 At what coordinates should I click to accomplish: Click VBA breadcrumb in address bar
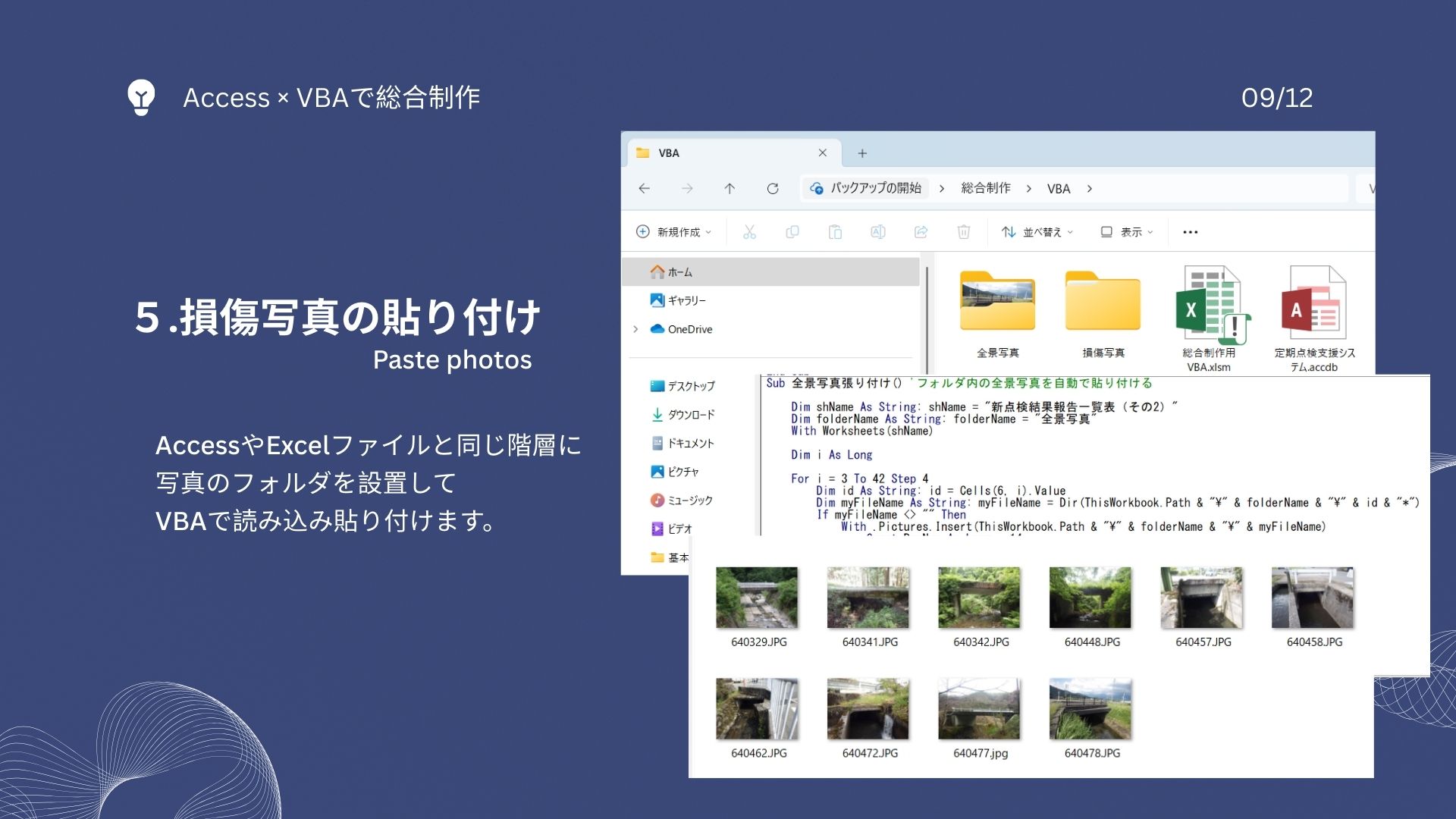(x=1059, y=189)
